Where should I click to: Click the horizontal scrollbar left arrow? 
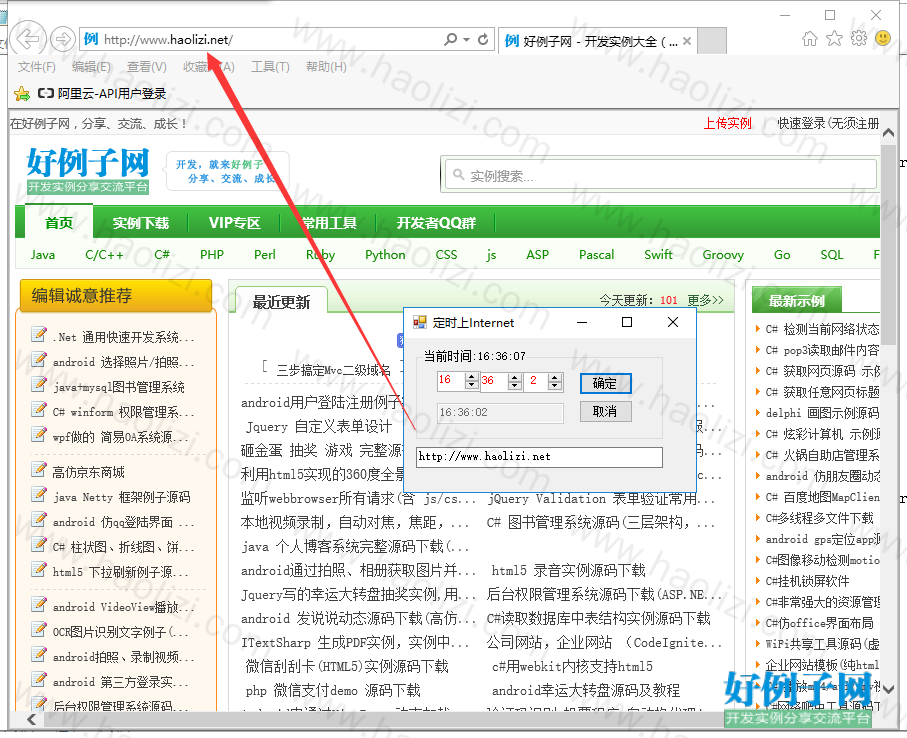click(x=31, y=719)
